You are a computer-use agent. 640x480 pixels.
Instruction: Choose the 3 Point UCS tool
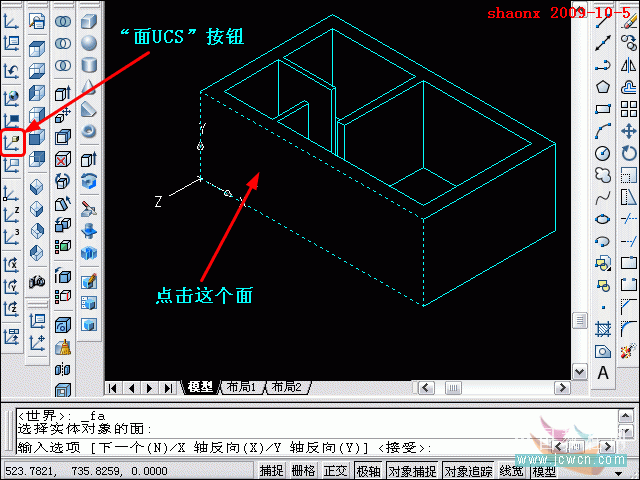coord(12,237)
